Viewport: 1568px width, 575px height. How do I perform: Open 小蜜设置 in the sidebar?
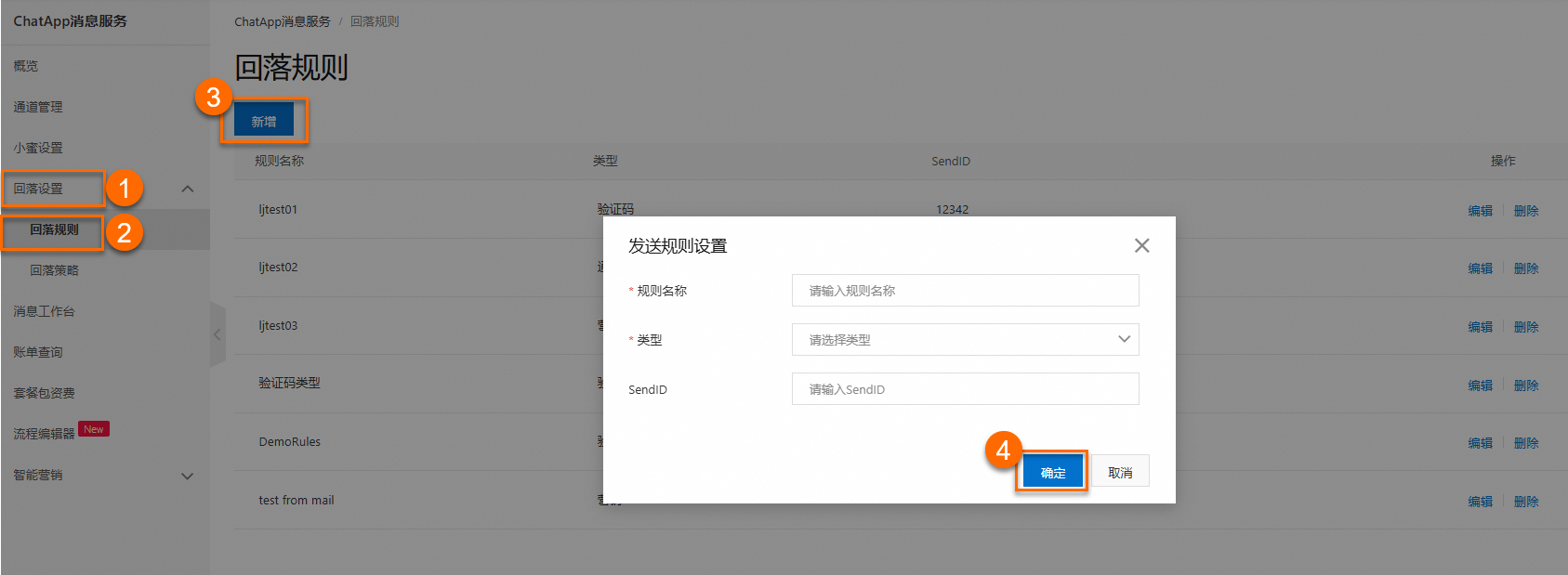38,148
